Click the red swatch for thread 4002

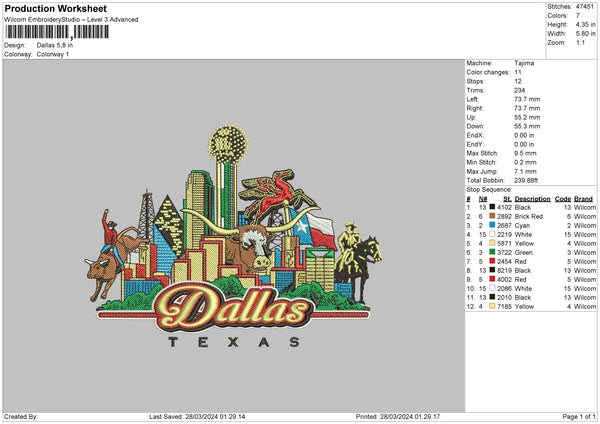pos(492,279)
